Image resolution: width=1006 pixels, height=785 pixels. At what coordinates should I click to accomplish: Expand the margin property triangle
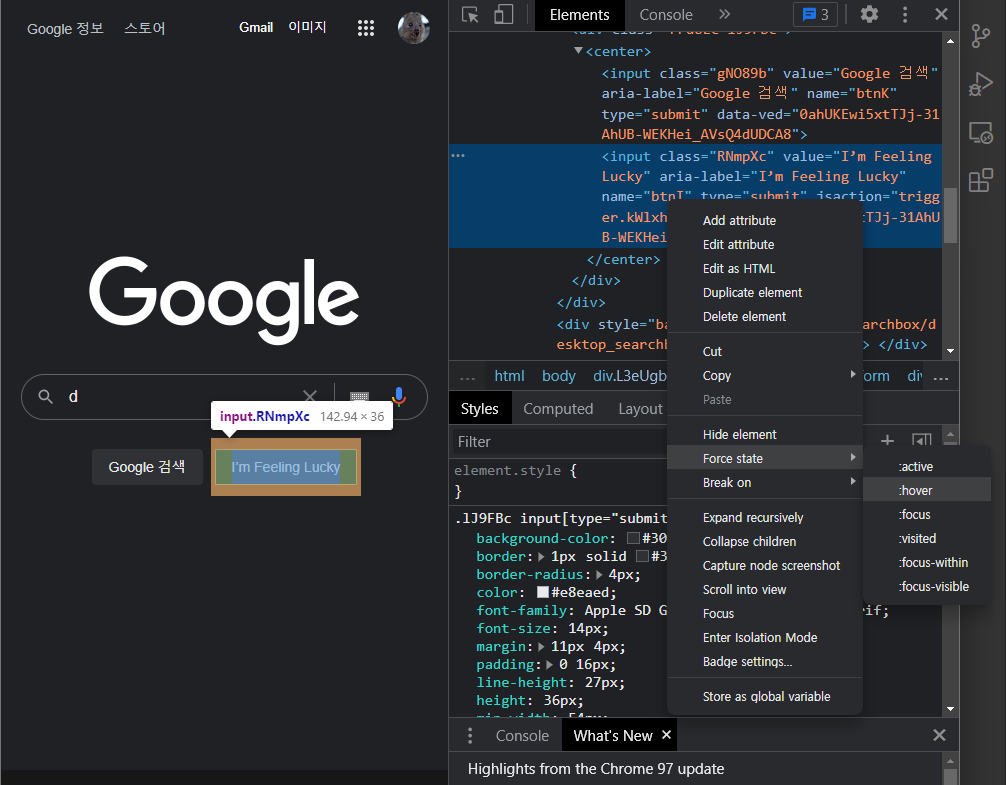[541, 646]
